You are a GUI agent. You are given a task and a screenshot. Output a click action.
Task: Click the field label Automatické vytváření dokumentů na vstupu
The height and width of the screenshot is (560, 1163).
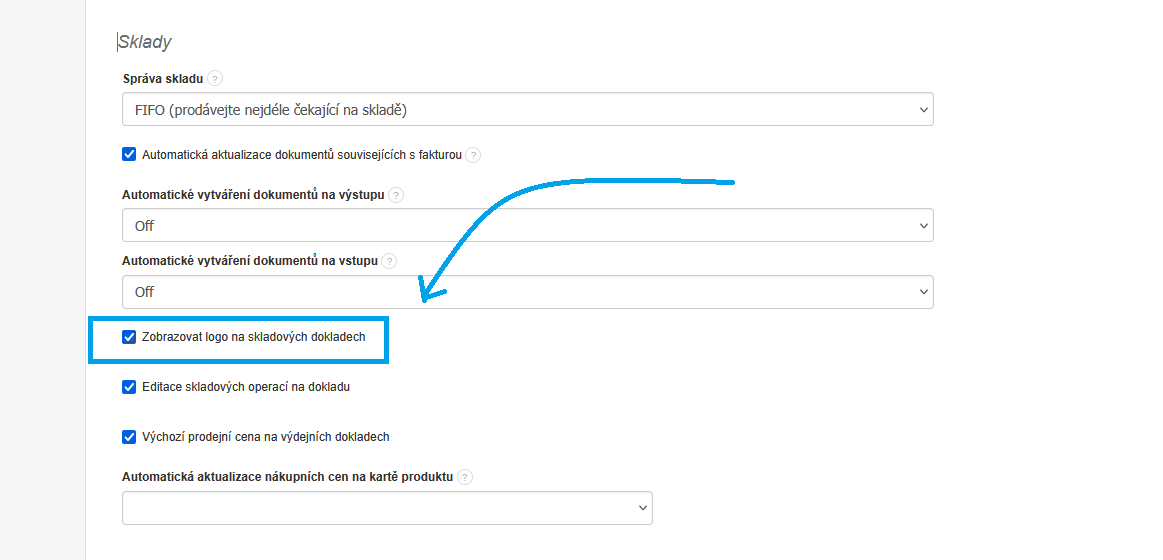pyautogui.click(x=250, y=260)
